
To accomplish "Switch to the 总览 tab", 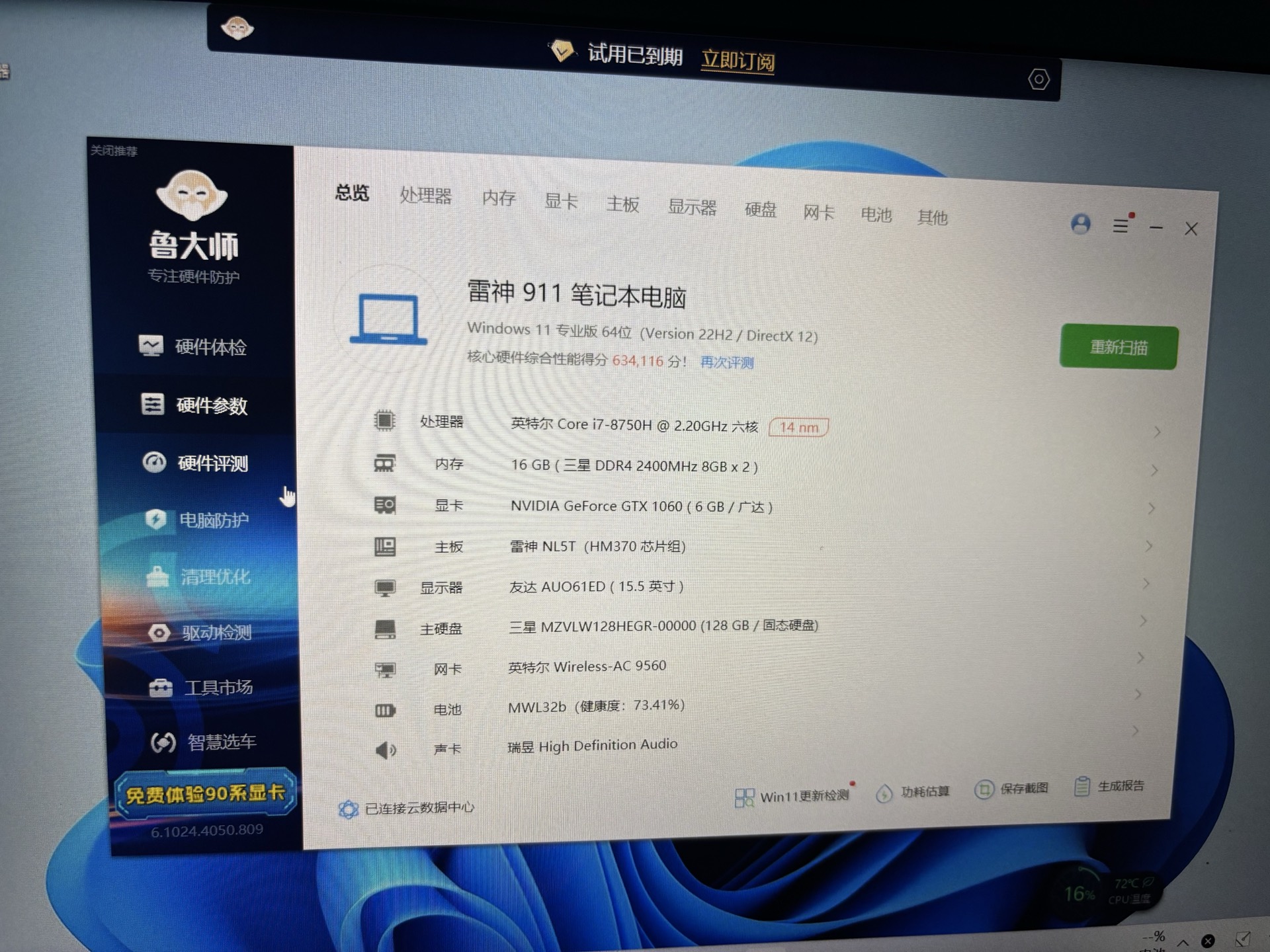I will coord(352,193).
